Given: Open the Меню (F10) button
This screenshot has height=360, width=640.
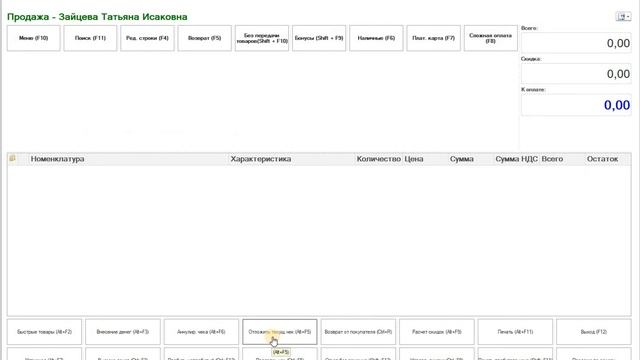Looking at the screenshot, I should point(33,38).
